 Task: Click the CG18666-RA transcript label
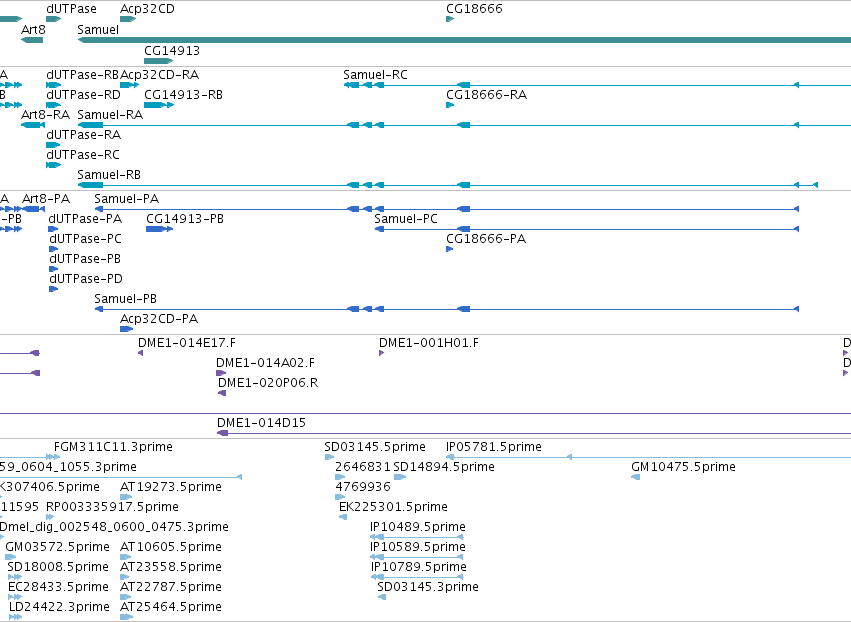(x=486, y=94)
